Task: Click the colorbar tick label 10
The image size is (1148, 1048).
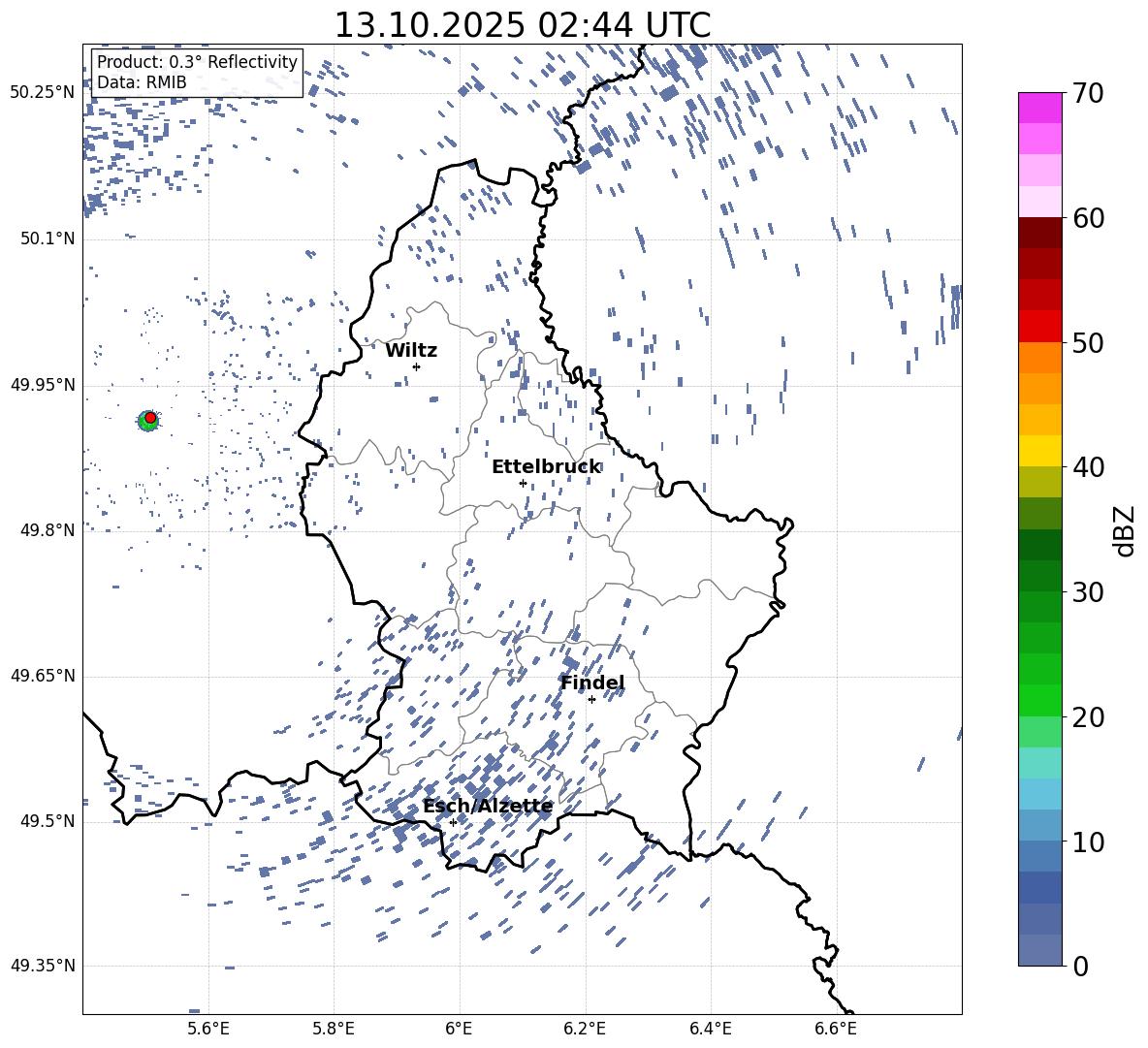Action: tap(1088, 842)
